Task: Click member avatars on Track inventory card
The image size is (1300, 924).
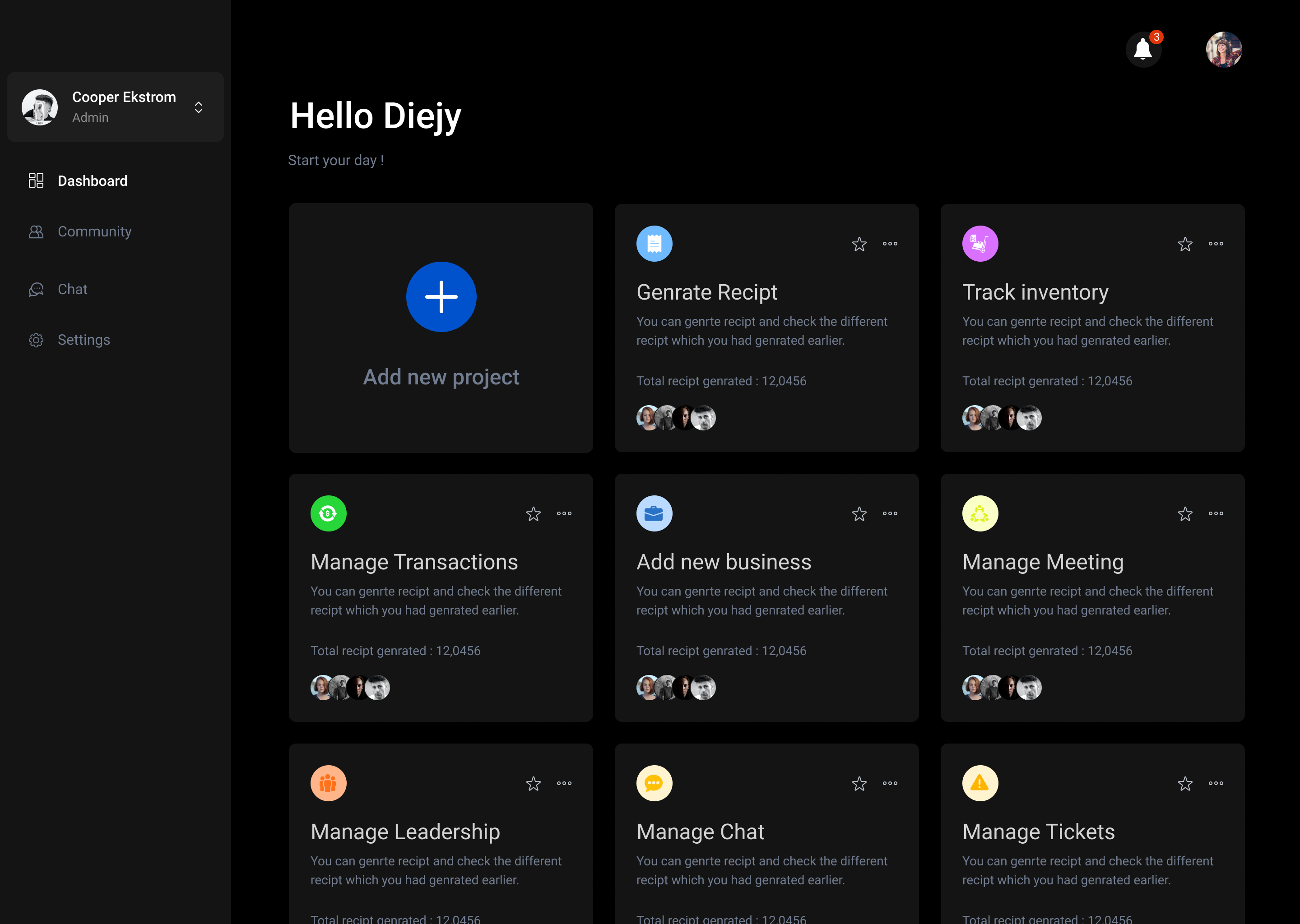Action: point(1002,418)
